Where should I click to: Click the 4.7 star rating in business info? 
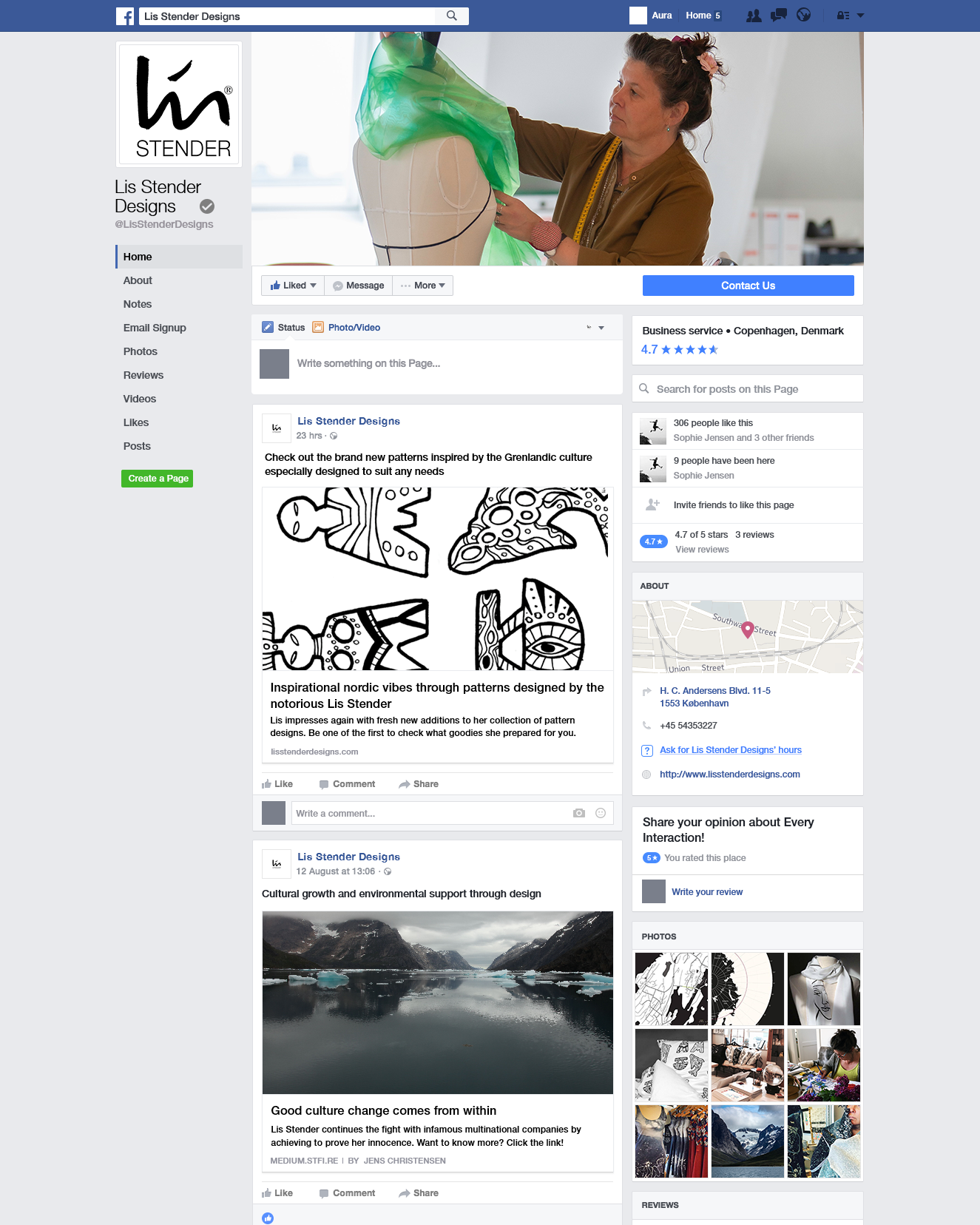[x=680, y=350]
